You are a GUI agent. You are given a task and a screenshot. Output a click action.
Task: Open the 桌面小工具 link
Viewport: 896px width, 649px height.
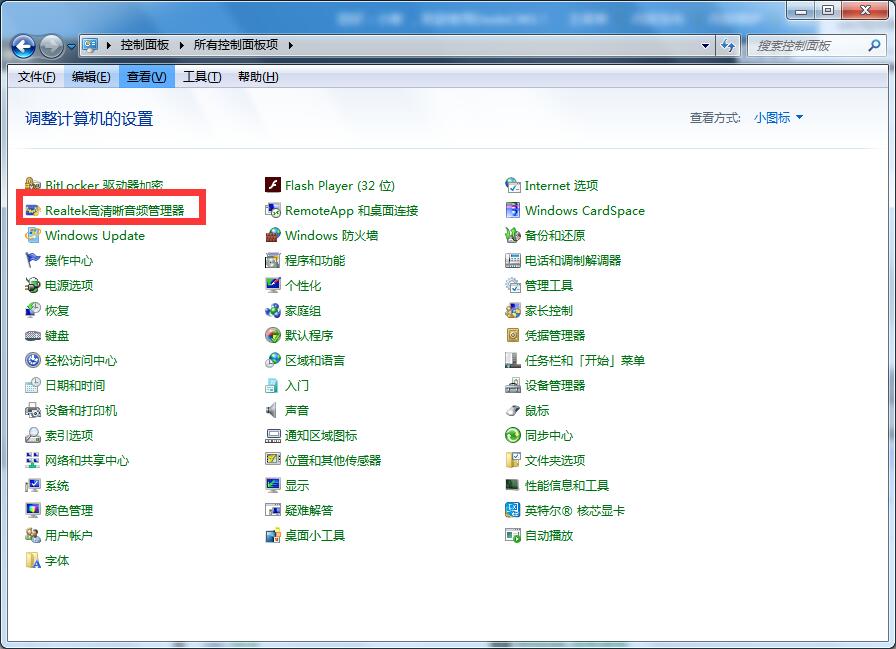[x=315, y=535]
